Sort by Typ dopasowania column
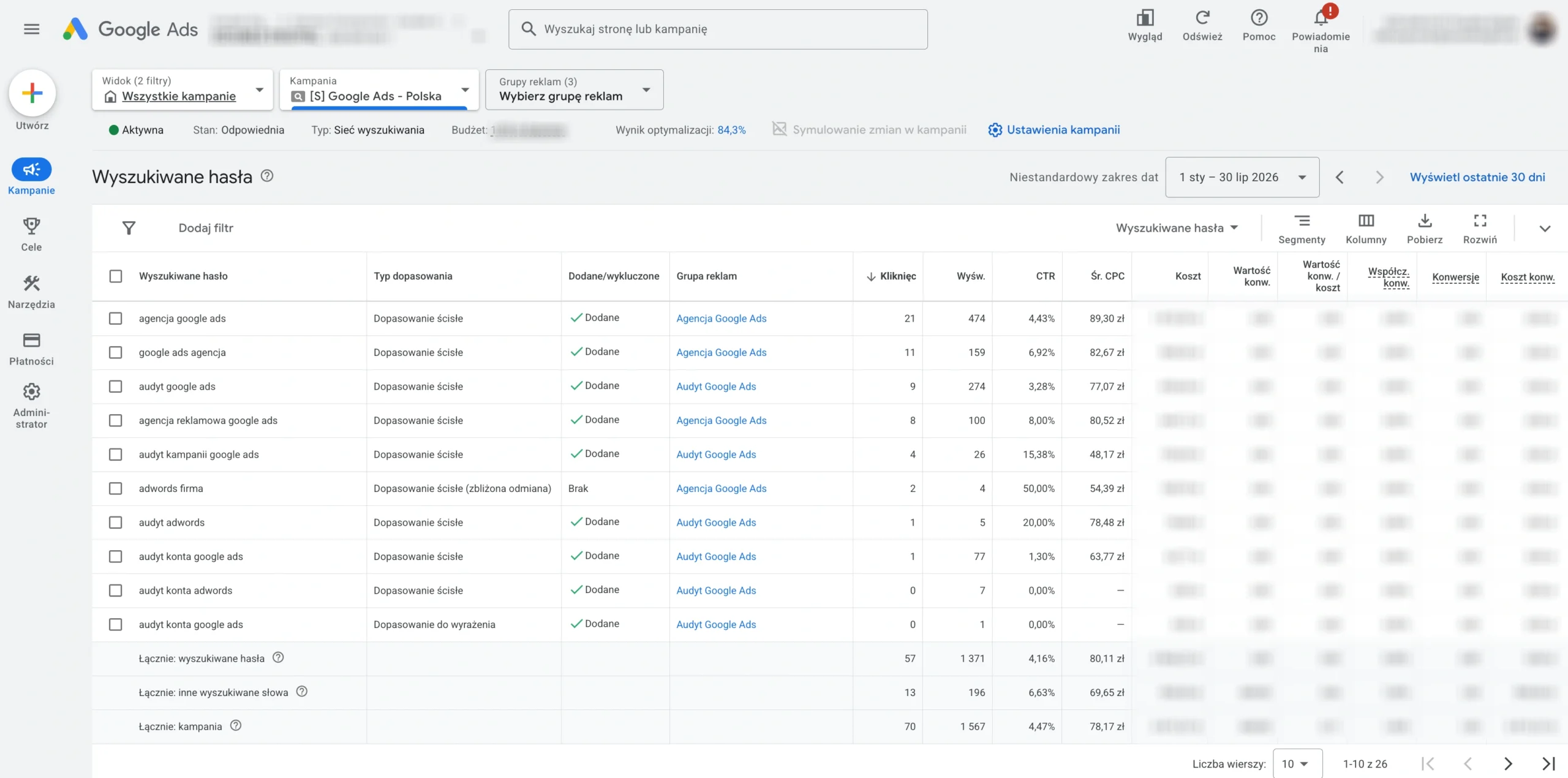The image size is (1568, 778). pos(413,276)
